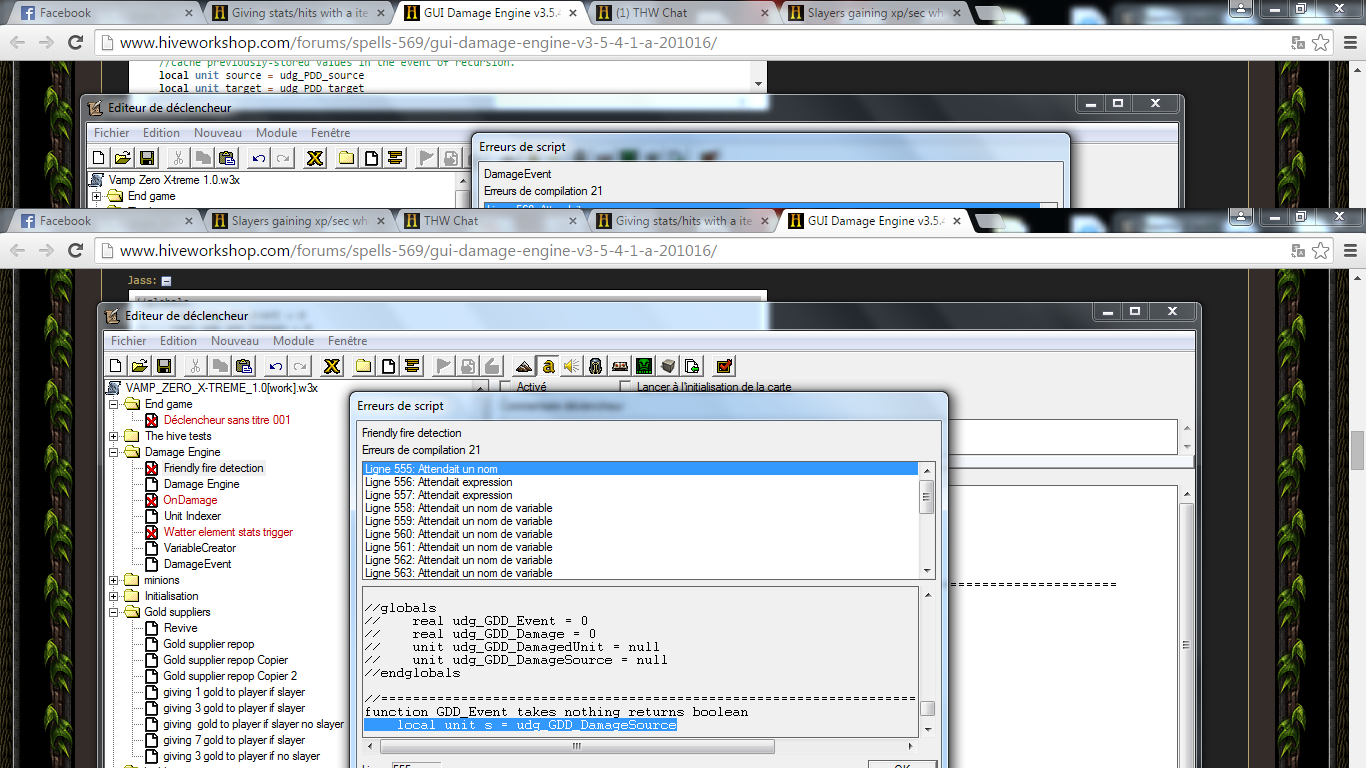Select the VariableCreator trigger
The height and width of the screenshot is (768, 1366).
pos(200,548)
